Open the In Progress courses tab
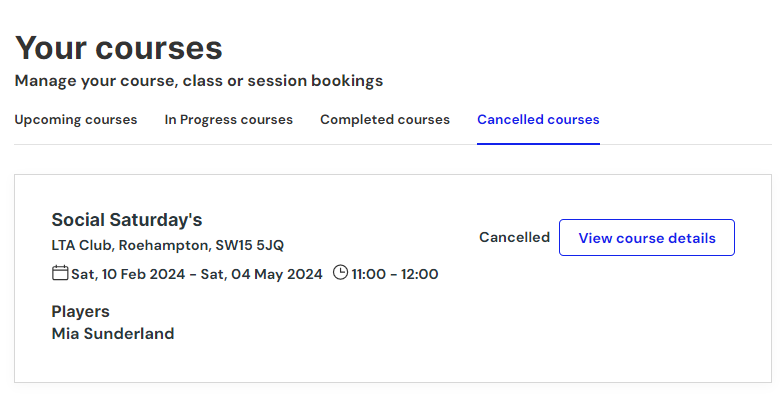 click(x=229, y=120)
